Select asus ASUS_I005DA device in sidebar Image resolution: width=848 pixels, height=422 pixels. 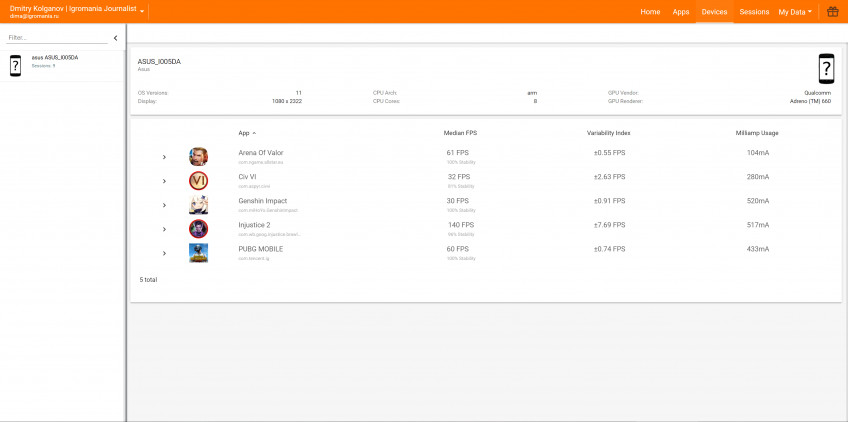pyautogui.click(x=63, y=65)
